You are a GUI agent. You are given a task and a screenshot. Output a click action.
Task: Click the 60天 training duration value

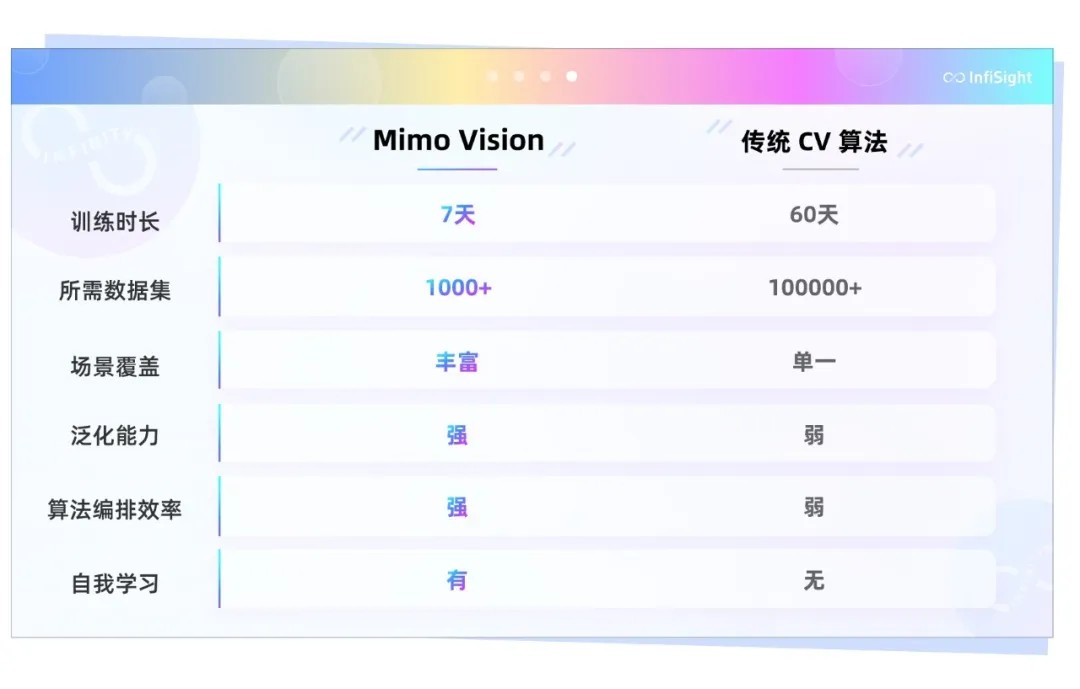(x=814, y=215)
